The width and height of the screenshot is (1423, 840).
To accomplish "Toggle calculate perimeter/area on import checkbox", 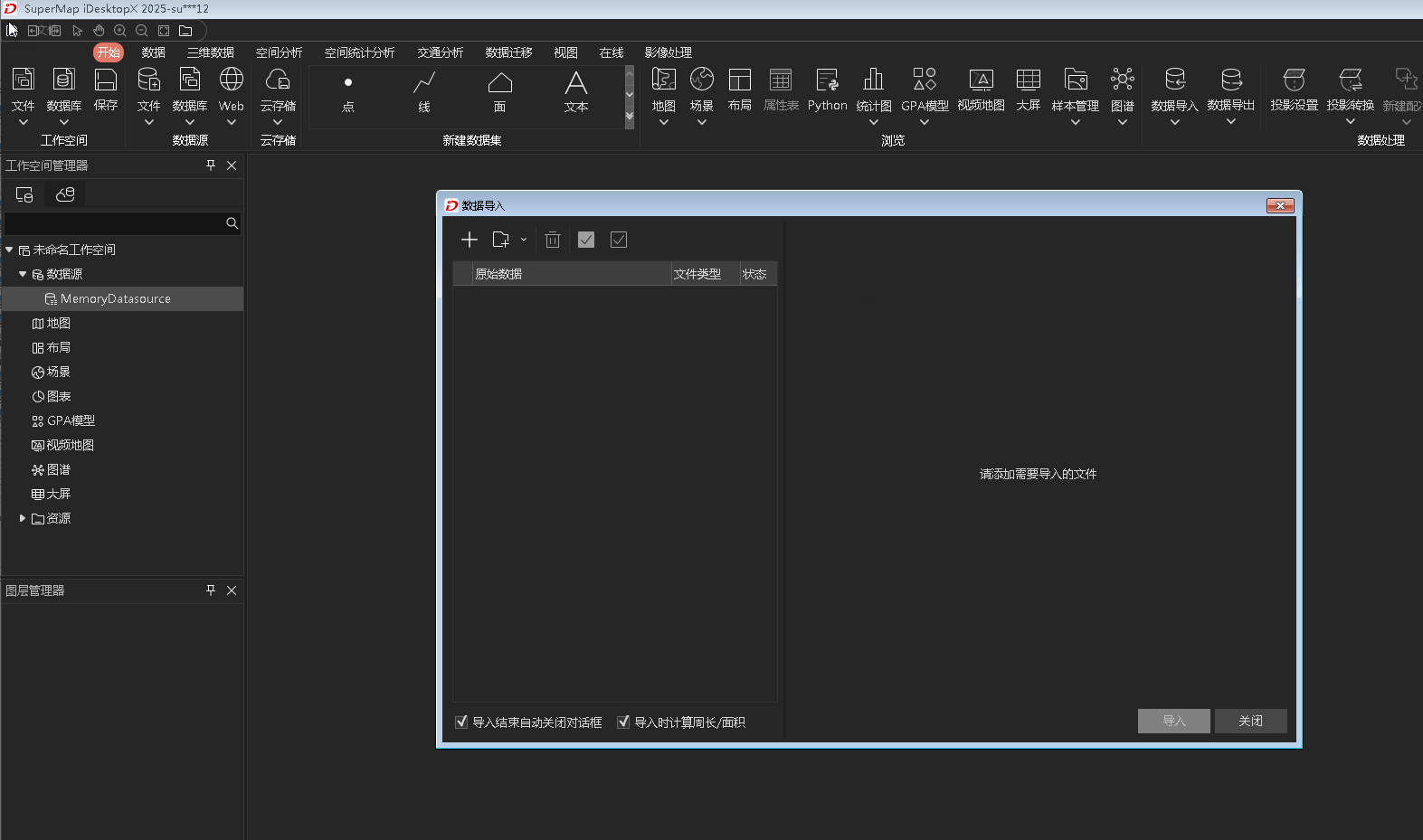I will (x=623, y=722).
